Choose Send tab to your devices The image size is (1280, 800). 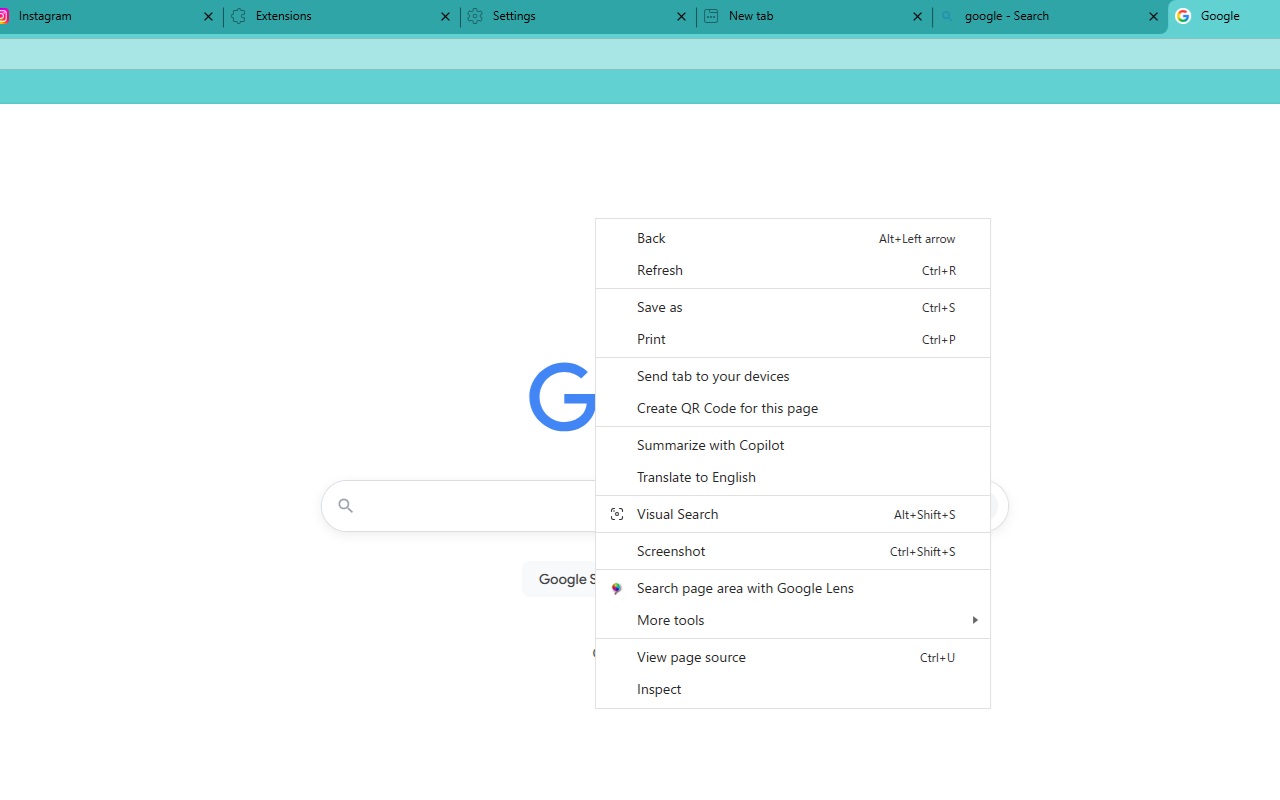pos(793,376)
